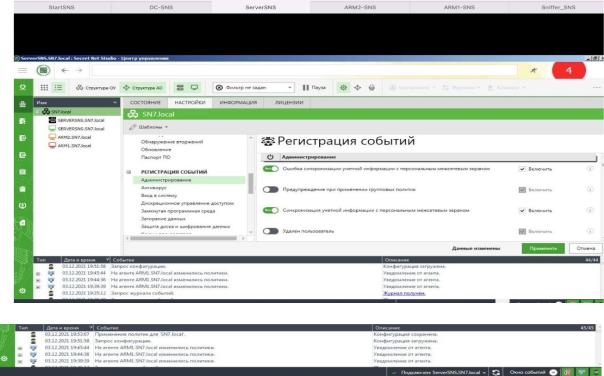604x376 pixels.
Task: Collapse the SN7.local tree node
Action: (38, 112)
